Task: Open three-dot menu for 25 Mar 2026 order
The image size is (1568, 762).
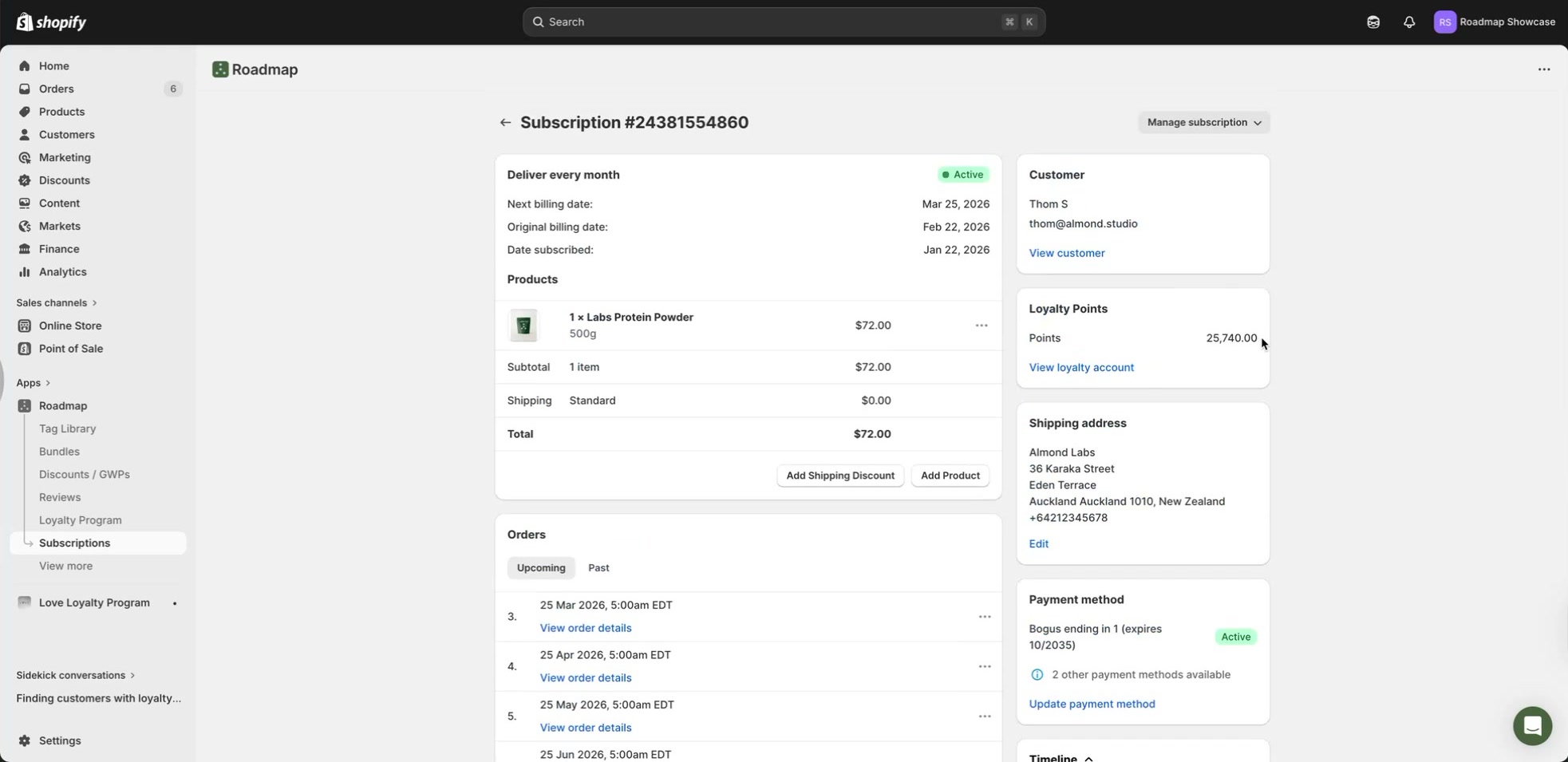Action: click(985, 617)
